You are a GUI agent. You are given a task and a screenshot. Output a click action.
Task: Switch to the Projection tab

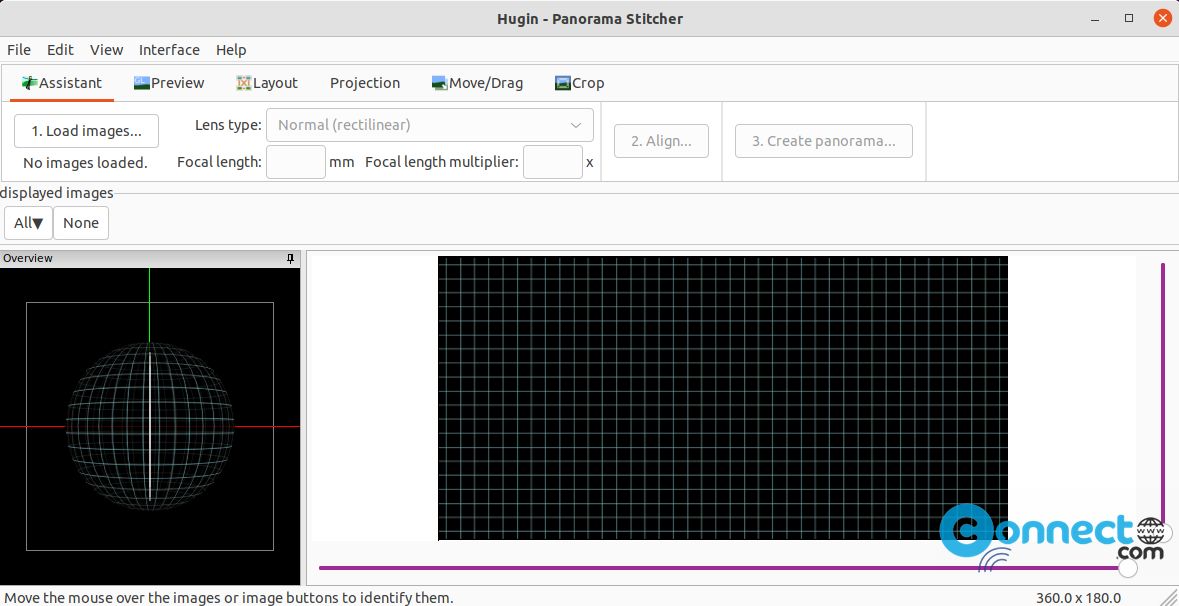tap(365, 83)
